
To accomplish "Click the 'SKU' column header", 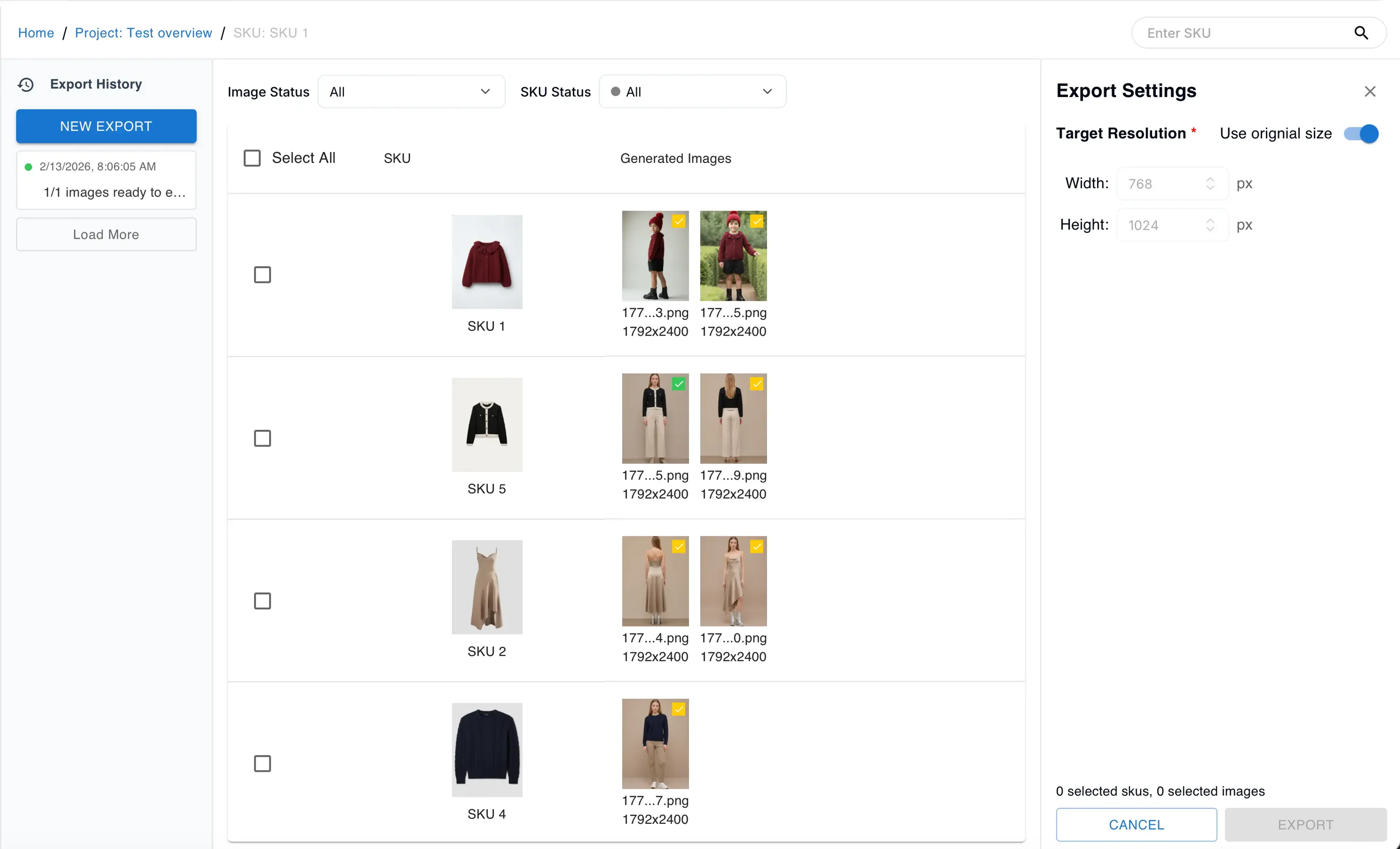I will point(397,159).
